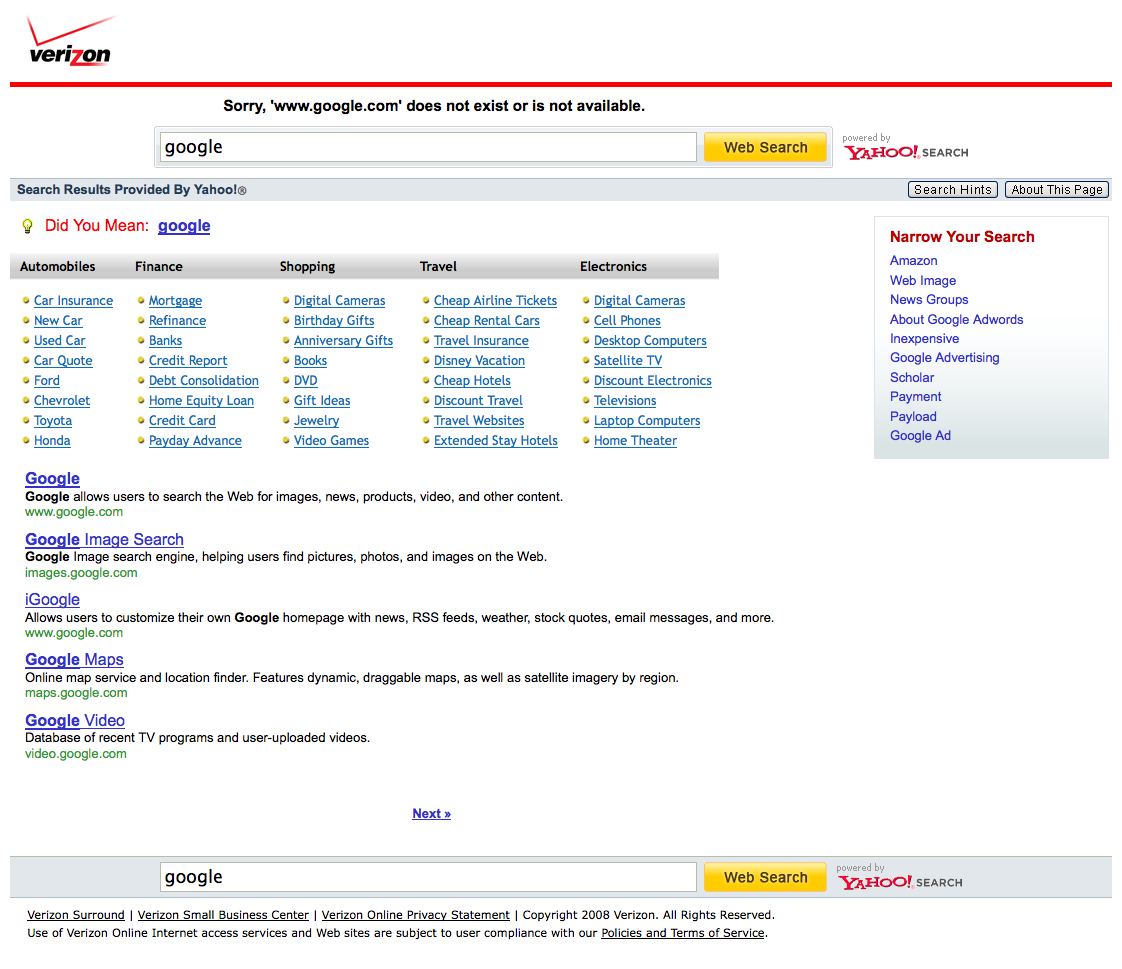The width and height of the screenshot is (1122, 969).
Task: Narrow search to About Google Adwords
Action: [x=956, y=320]
